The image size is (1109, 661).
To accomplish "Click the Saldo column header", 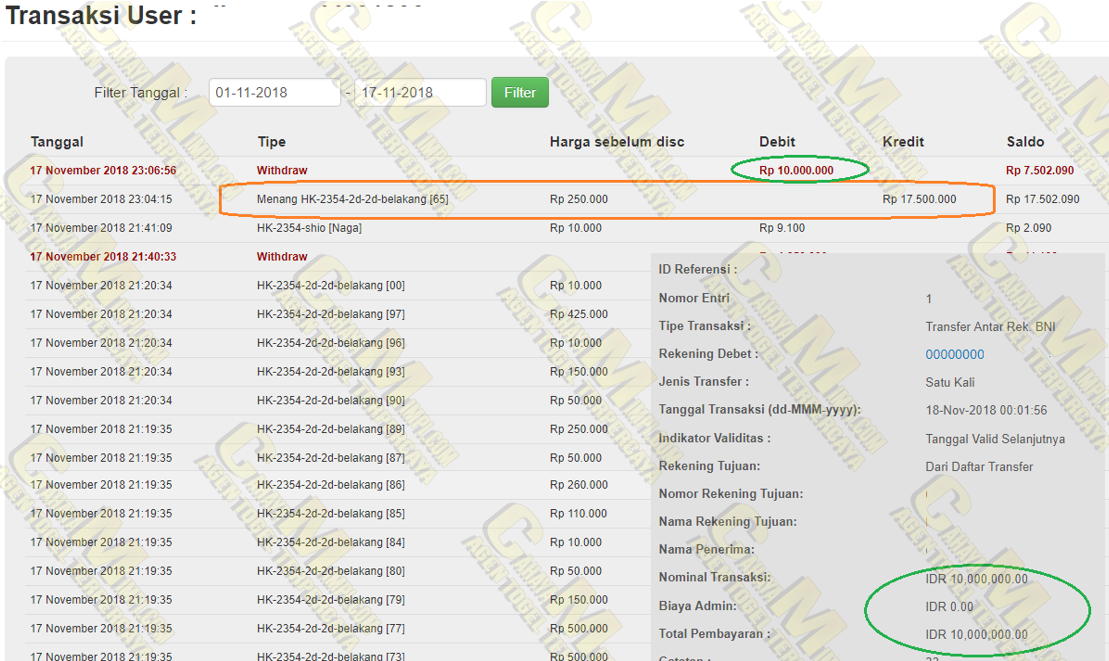I will pos(1025,142).
